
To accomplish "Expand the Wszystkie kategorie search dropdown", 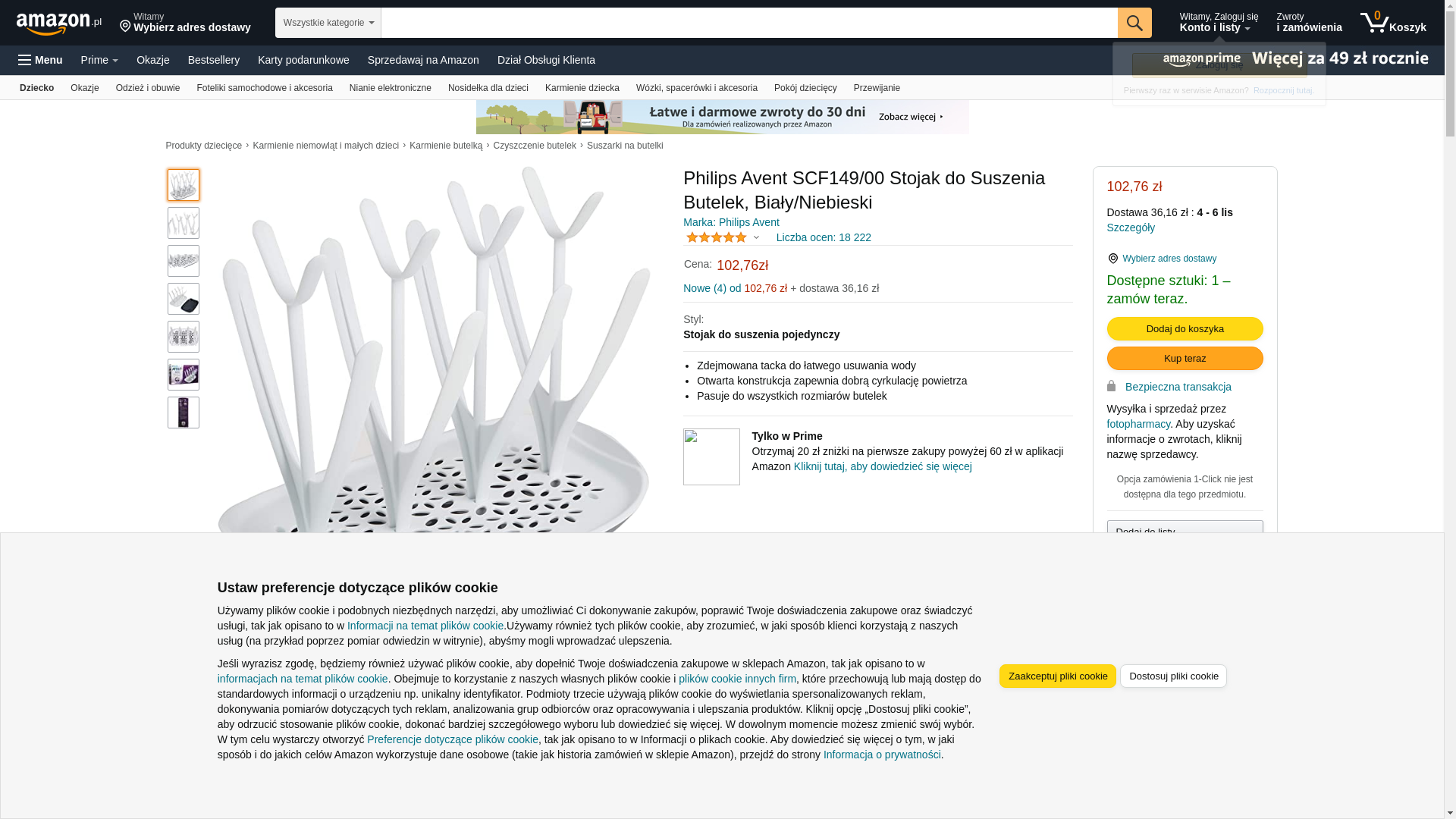I will [328, 23].
